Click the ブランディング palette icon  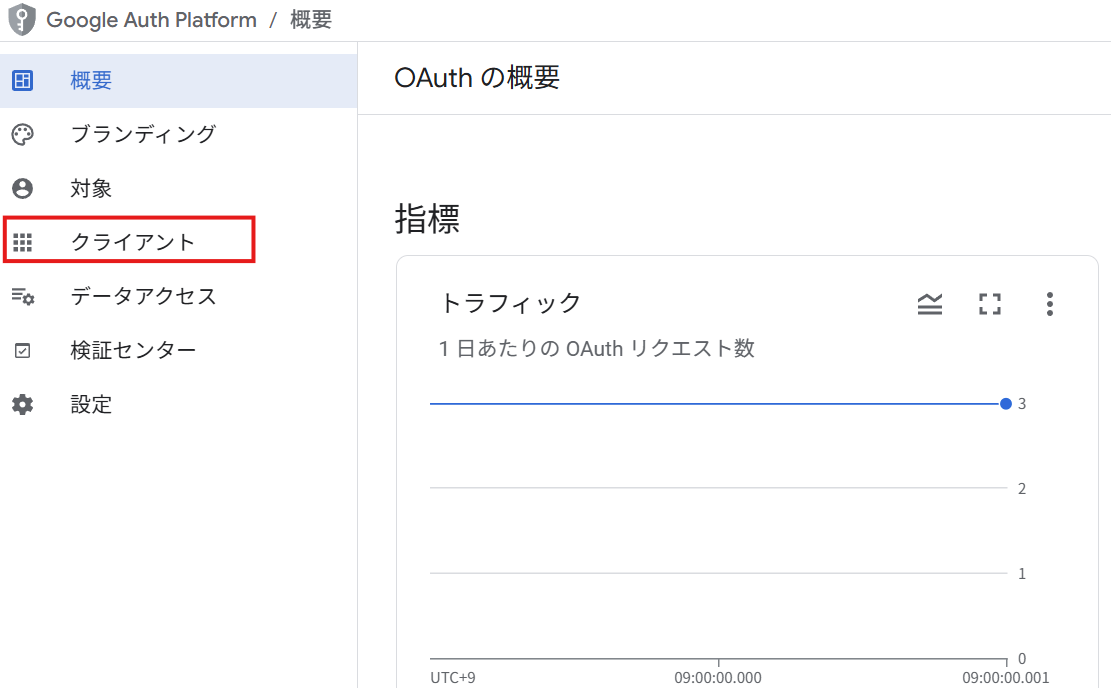point(23,135)
